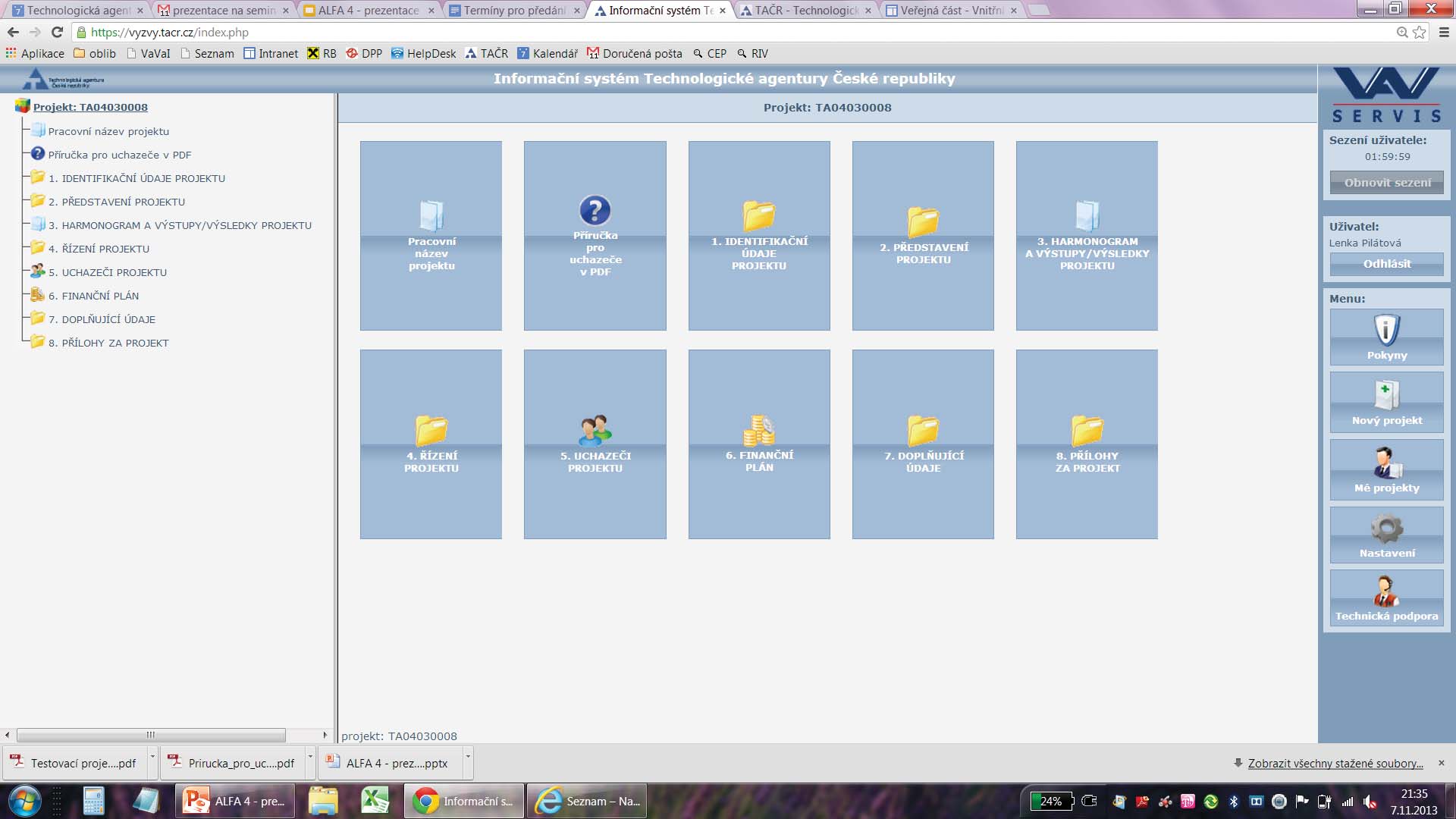Open the Příručka pro uchazeče v PDF tile

pos(595,236)
